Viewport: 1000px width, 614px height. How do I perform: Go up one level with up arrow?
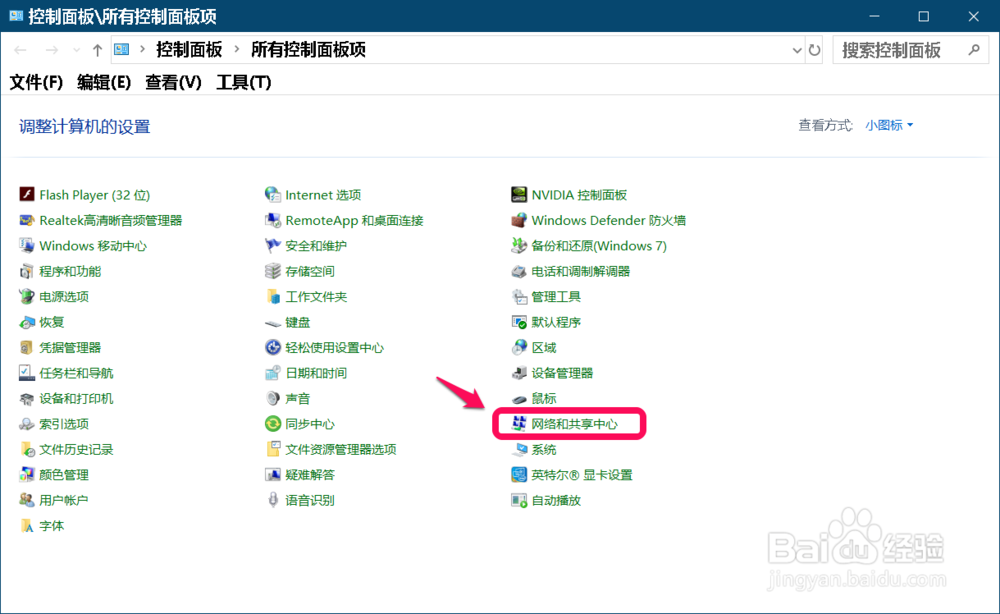coord(98,50)
